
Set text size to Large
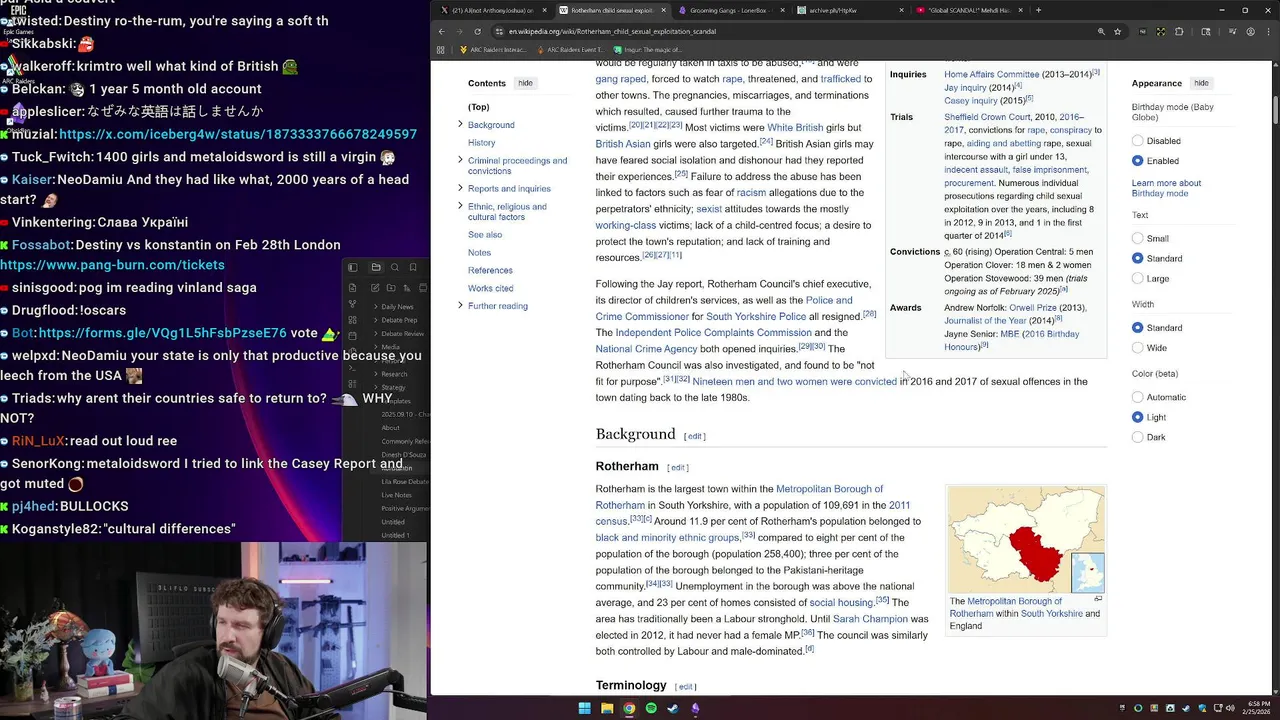pos(1137,278)
